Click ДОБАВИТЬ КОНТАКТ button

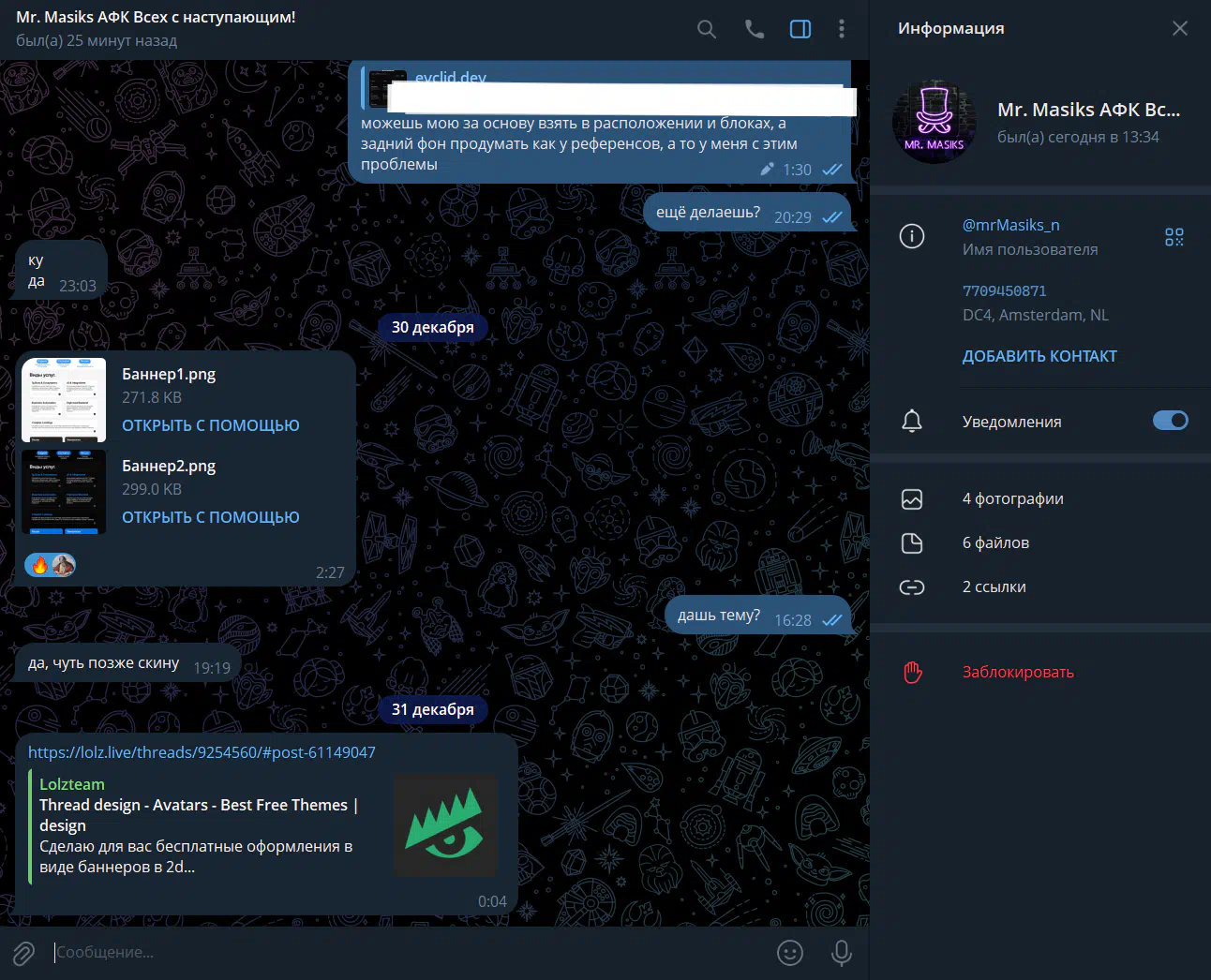[1039, 356]
